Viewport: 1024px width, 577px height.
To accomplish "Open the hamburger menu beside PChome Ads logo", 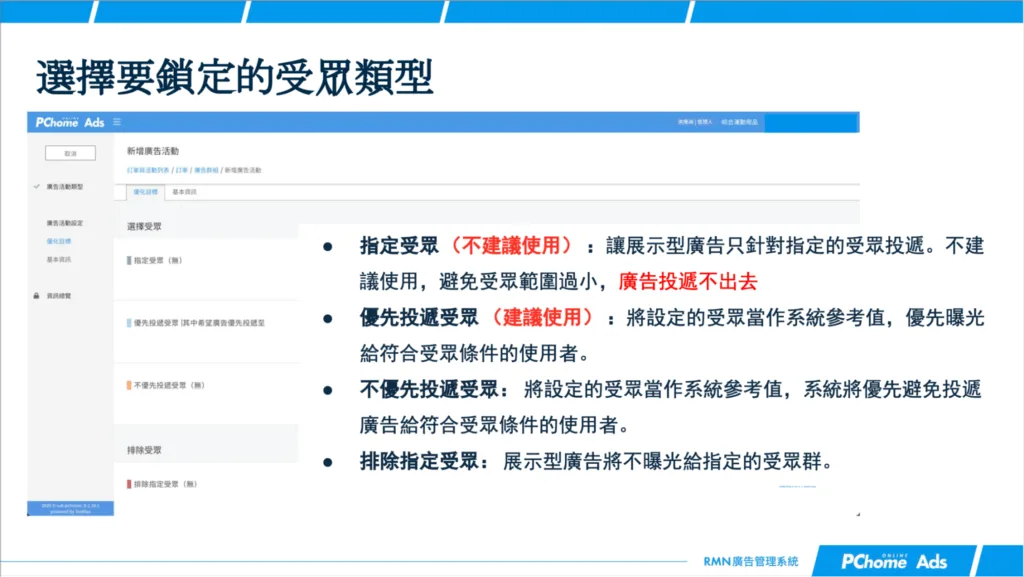I will pyautogui.click(x=116, y=121).
